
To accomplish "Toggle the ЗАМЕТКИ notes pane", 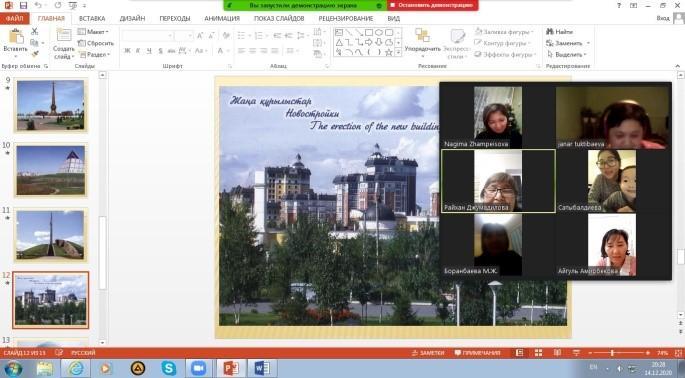I will coord(428,353).
